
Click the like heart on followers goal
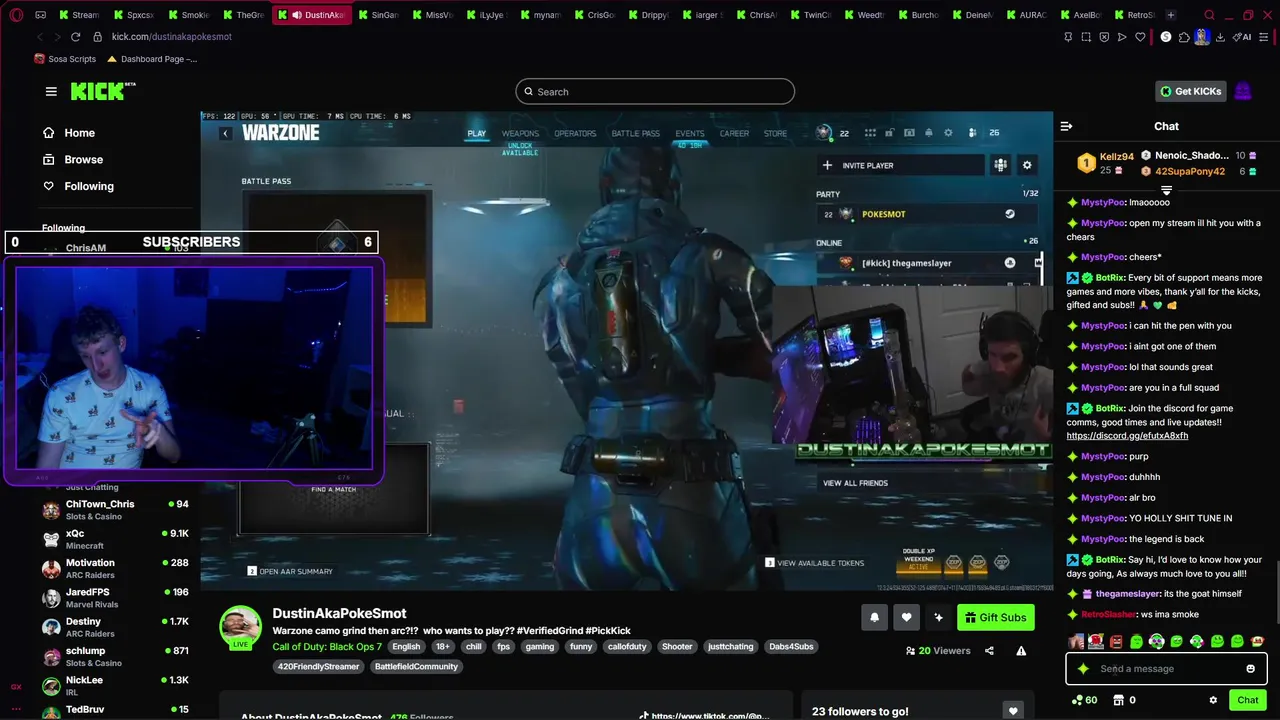point(1013,711)
